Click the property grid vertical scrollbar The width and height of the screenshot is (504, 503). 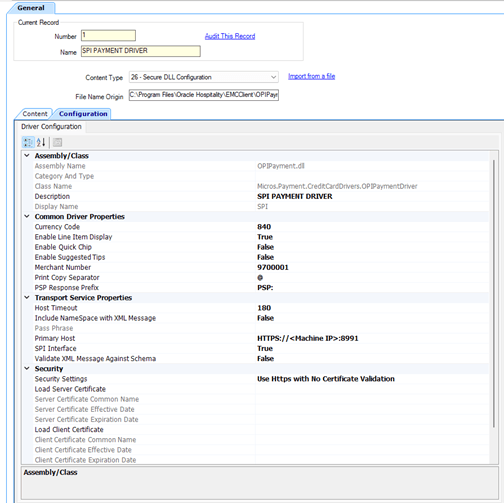494,293
